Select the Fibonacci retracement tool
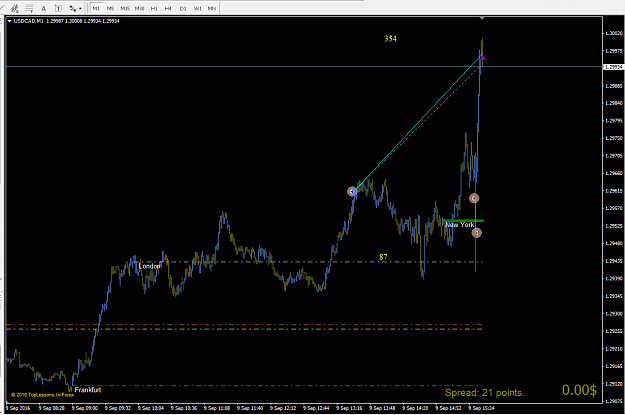625x415 pixels. click(29, 8)
